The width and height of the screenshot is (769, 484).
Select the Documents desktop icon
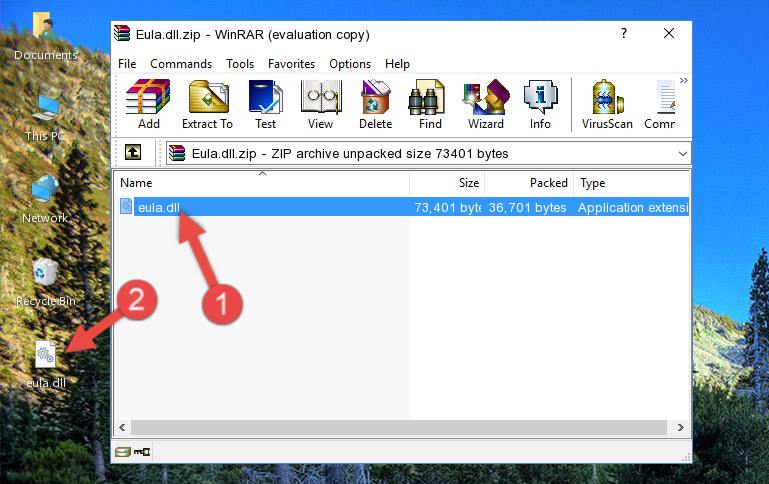(46, 37)
